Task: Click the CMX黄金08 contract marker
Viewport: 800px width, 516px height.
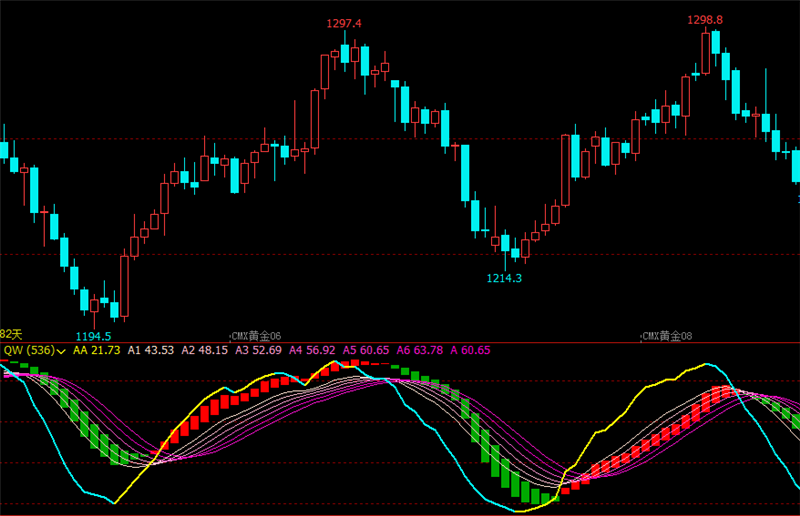Action: coord(667,336)
